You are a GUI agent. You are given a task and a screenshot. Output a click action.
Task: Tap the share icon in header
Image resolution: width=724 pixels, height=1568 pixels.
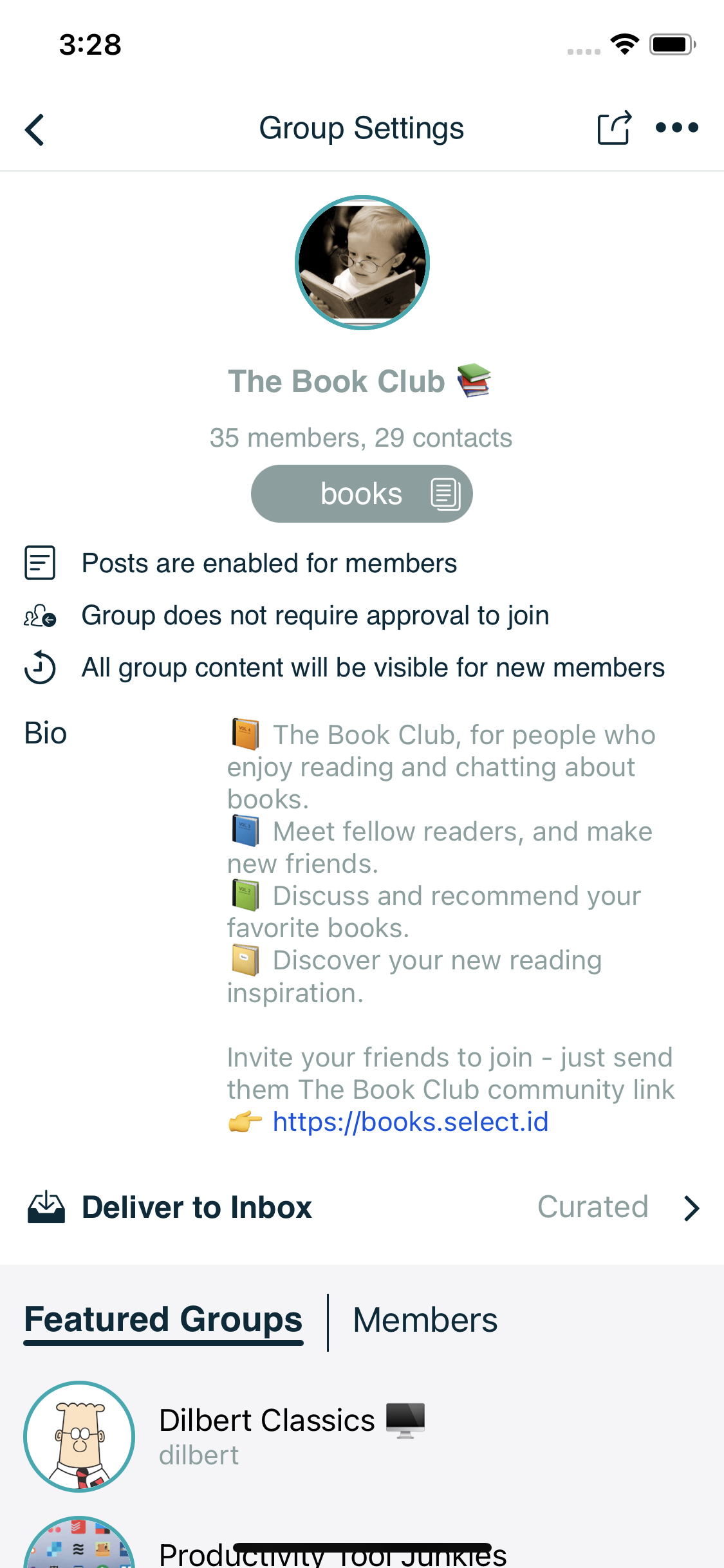(613, 128)
